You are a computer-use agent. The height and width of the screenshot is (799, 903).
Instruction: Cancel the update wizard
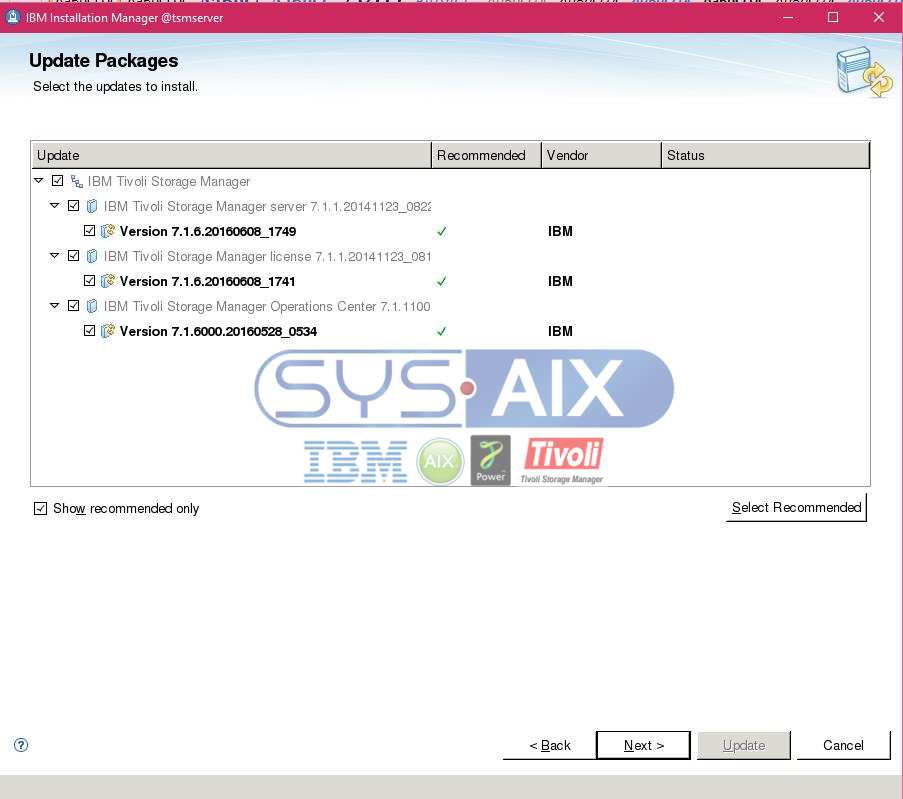[x=843, y=745]
